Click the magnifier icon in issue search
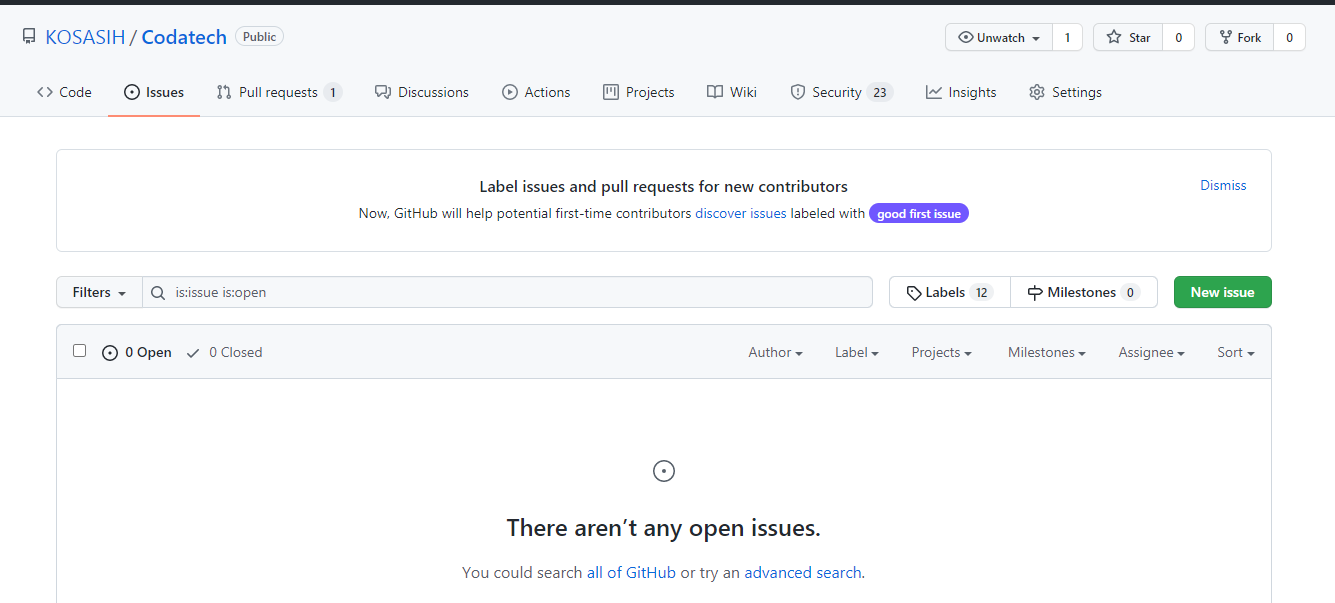 coord(158,293)
